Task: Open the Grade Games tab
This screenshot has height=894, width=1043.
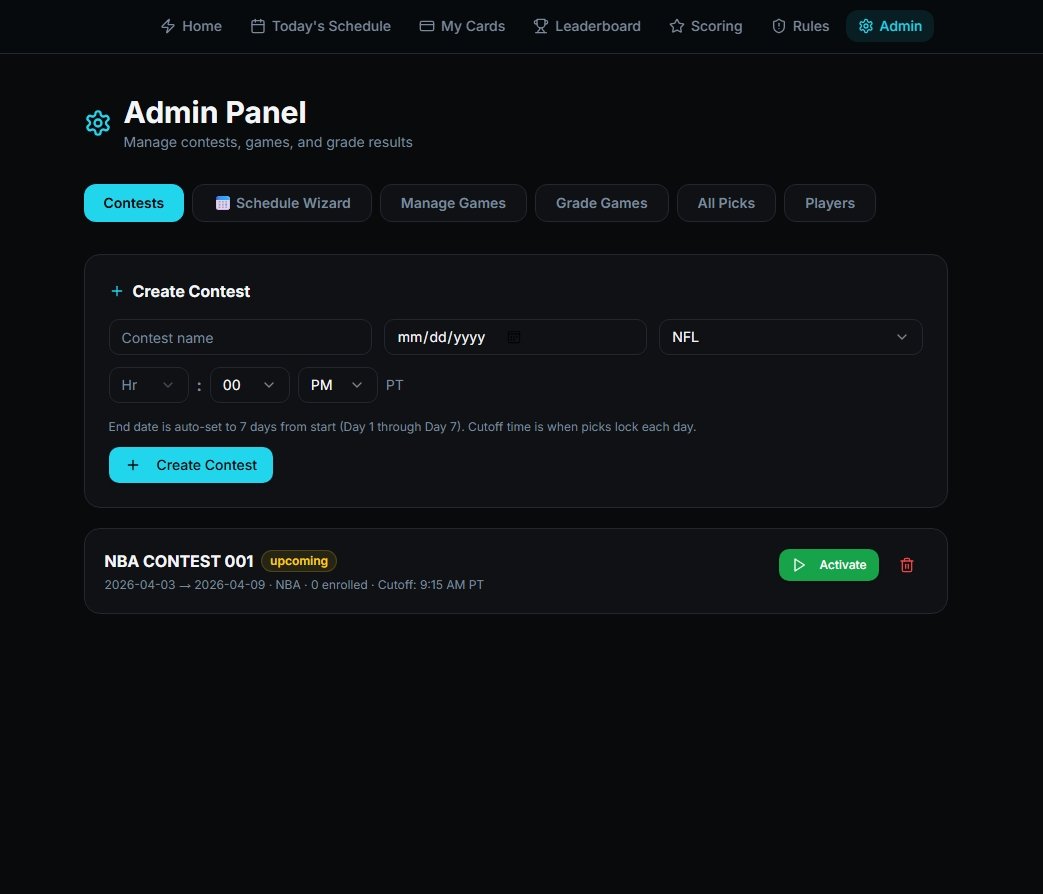Action: [x=601, y=203]
